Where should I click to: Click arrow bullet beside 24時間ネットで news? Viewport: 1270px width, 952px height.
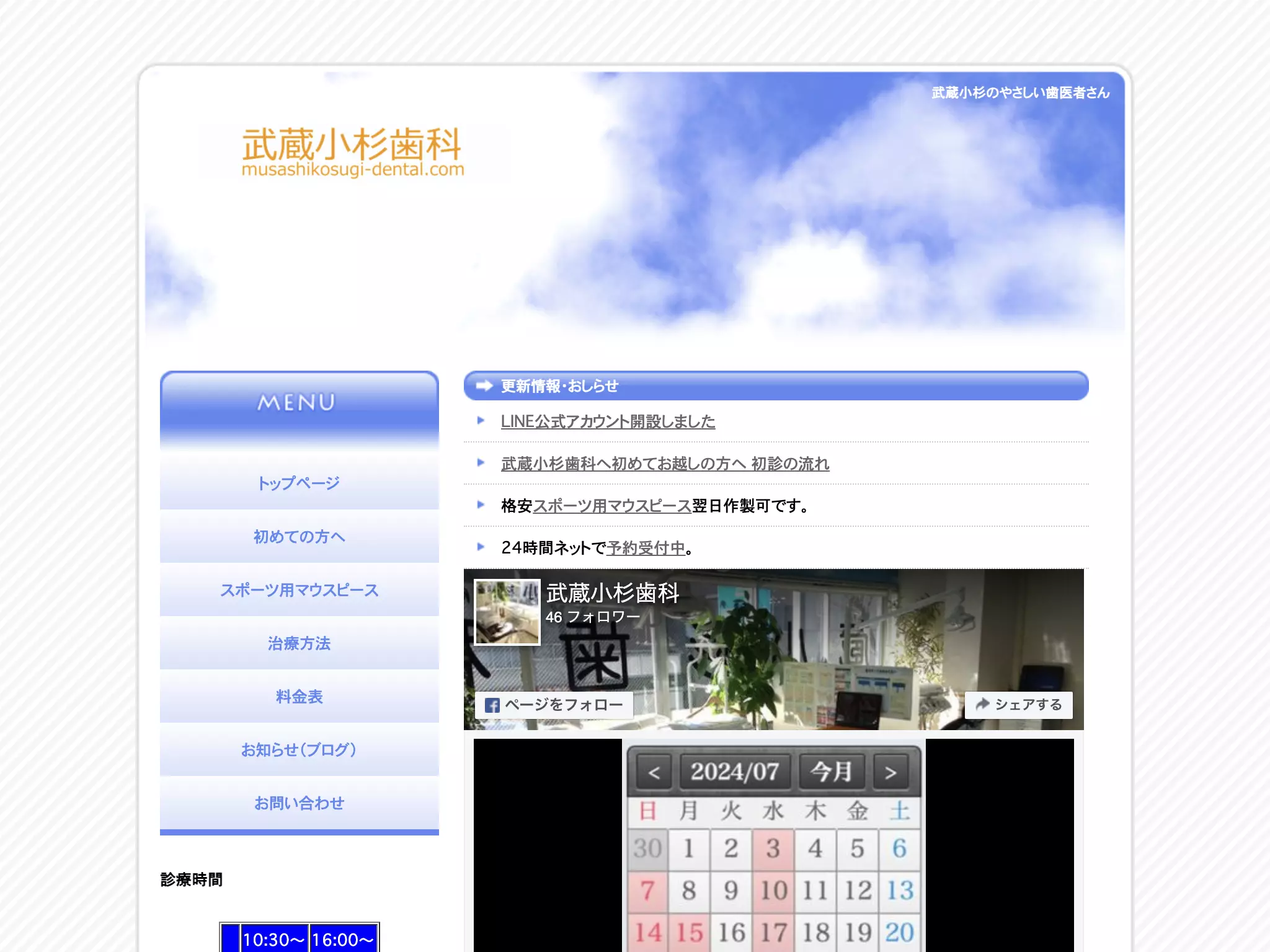coord(481,547)
